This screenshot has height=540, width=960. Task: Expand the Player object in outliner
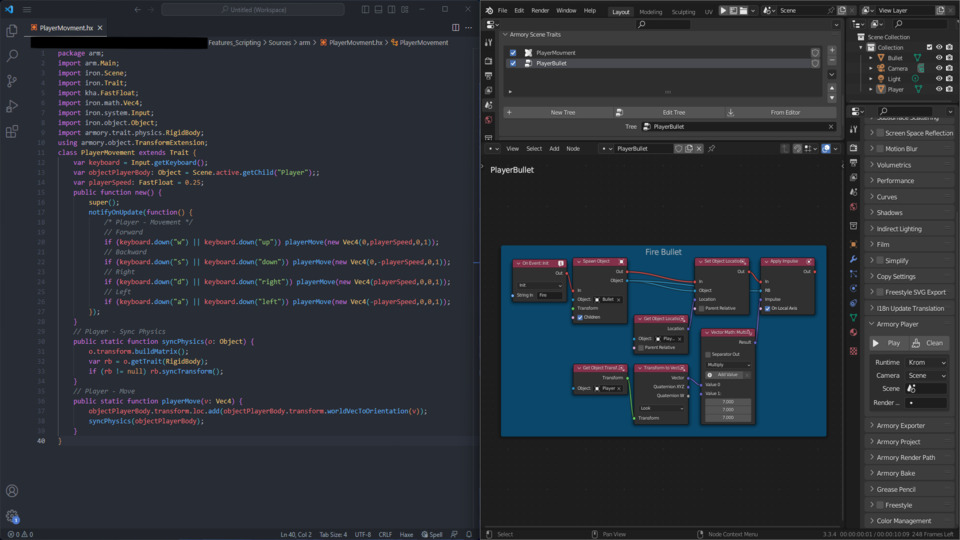point(871,89)
